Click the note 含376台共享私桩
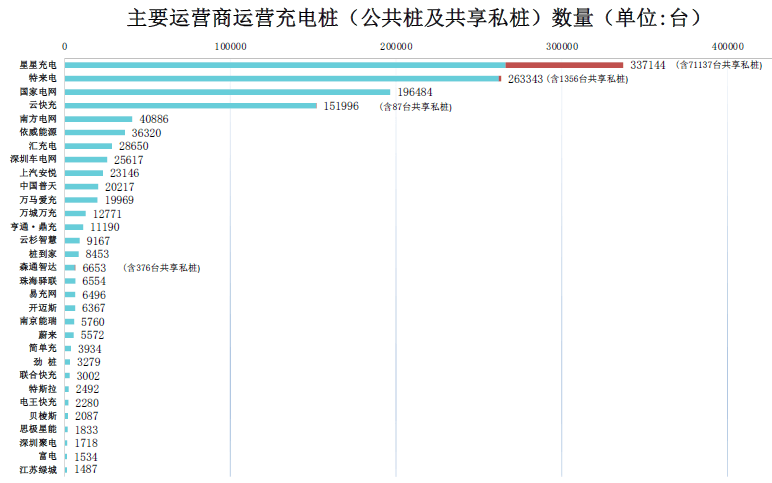Image resolution: width=772 pixels, height=483 pixels. click(162, 268)
